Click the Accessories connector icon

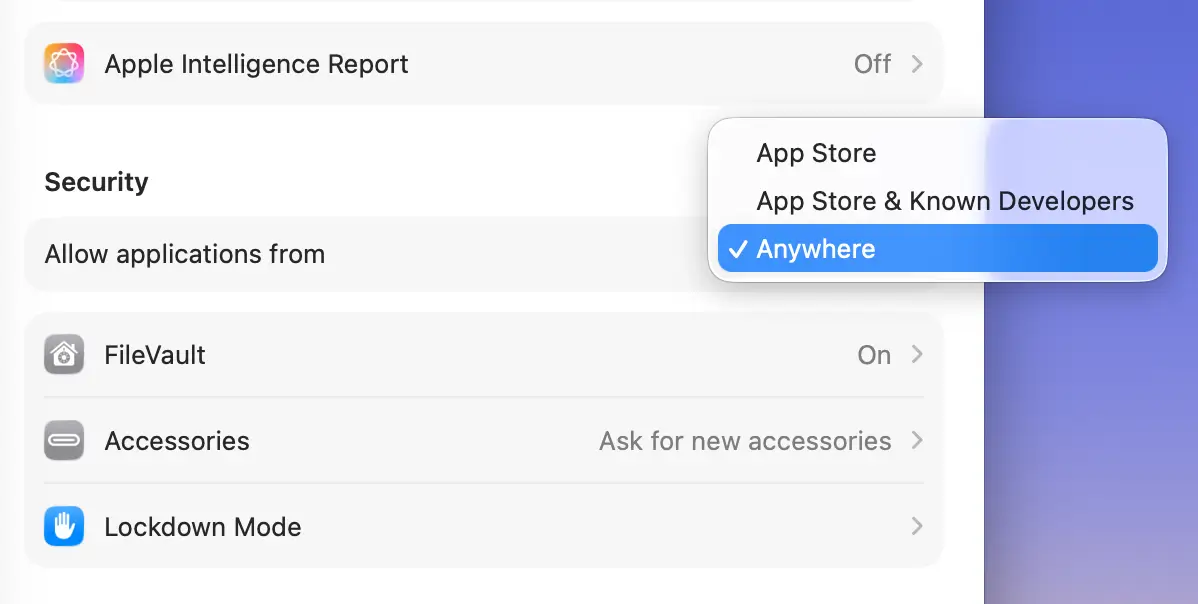coord(64,441)
